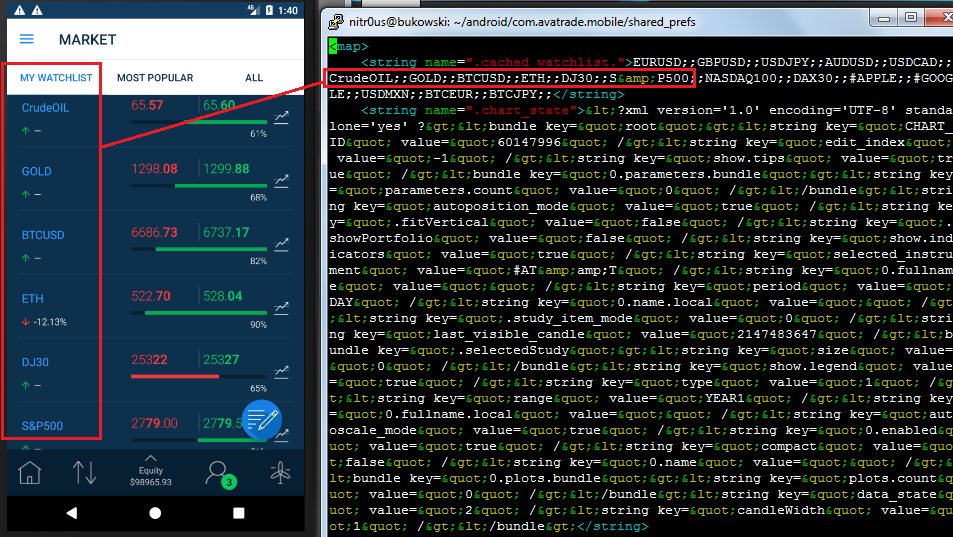Open chart icon for CrudeOIL row
This screenshot has width=953, height=537.
(x=281, y=117)
